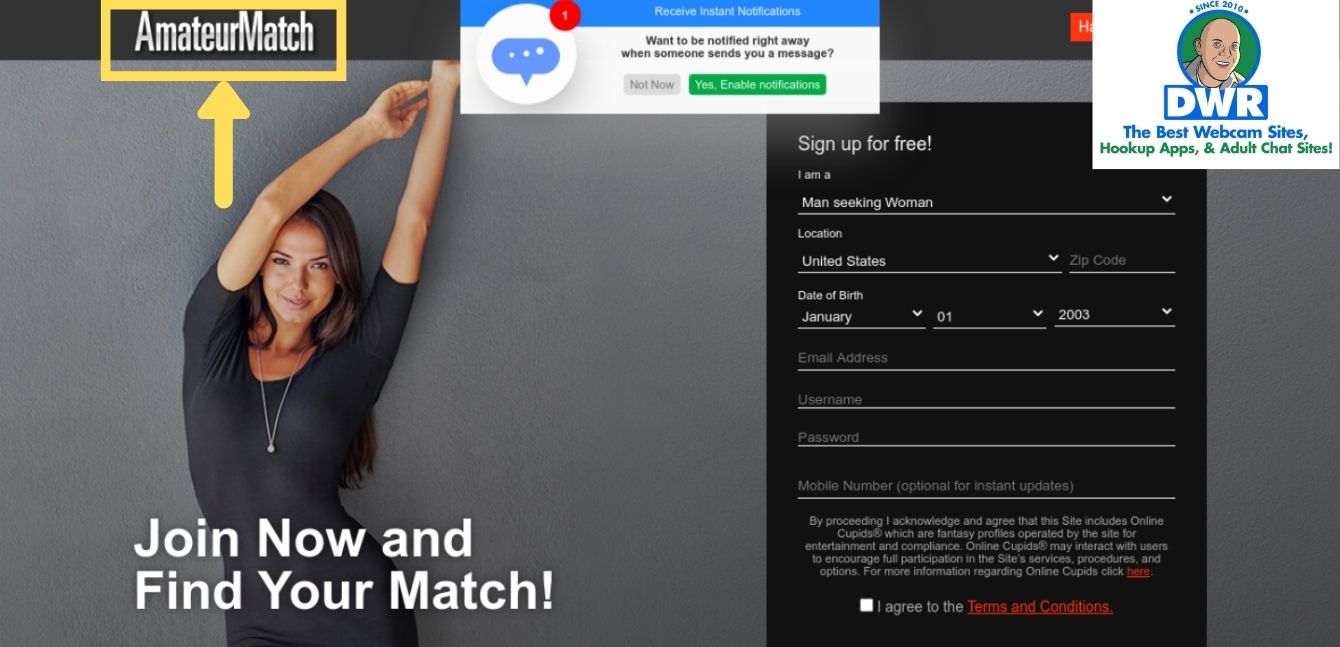
Task: Follow the Online Cupids here link
Action: tap(1138, 572)
